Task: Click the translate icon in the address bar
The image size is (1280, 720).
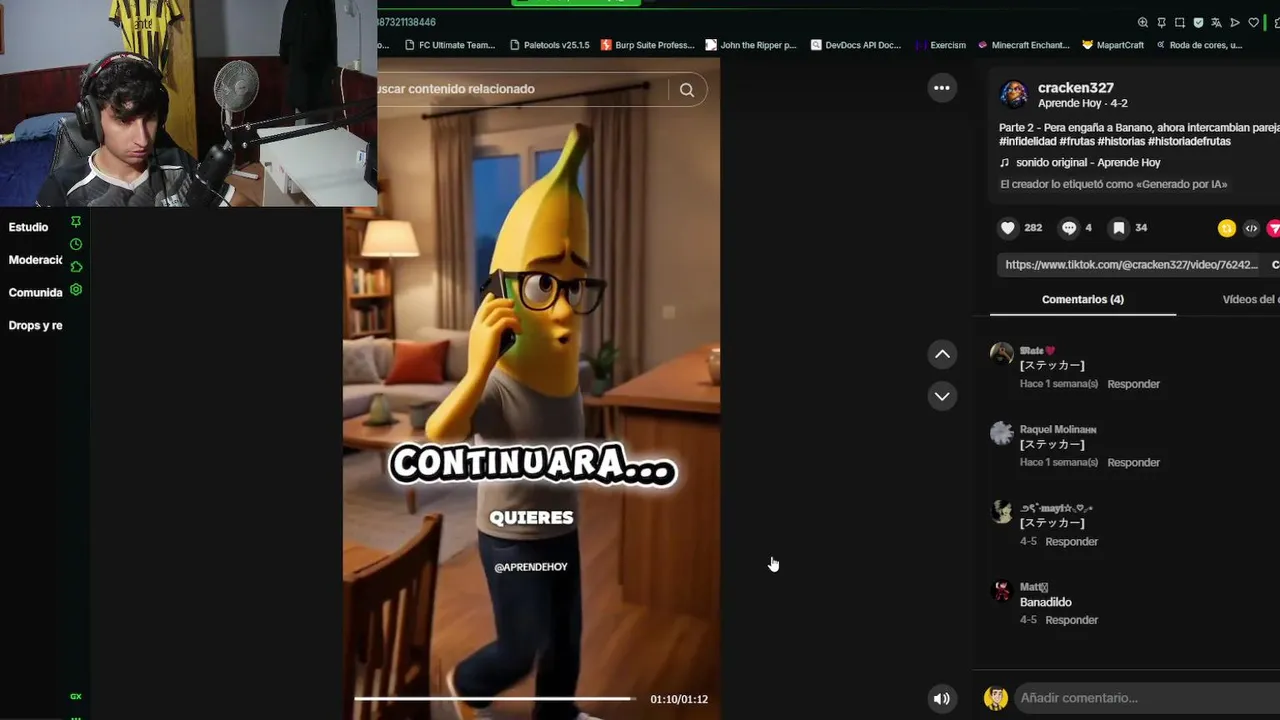Action: pyautogui.click(x=1216, y=22)
